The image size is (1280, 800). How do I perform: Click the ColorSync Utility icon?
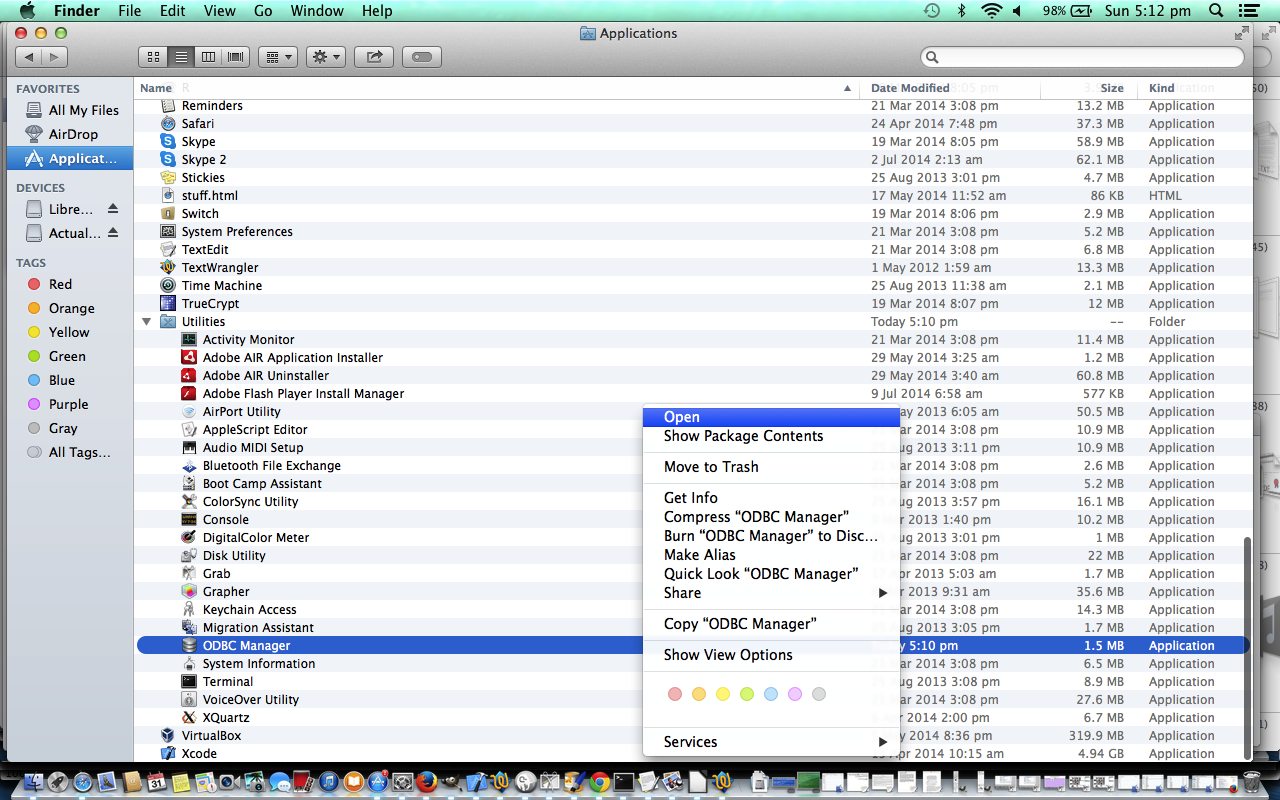(189, 501)
